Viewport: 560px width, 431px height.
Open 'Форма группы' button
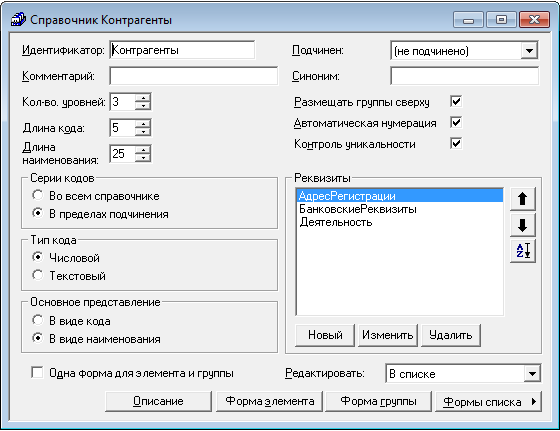pyautogui.click(x=379, y=401)
